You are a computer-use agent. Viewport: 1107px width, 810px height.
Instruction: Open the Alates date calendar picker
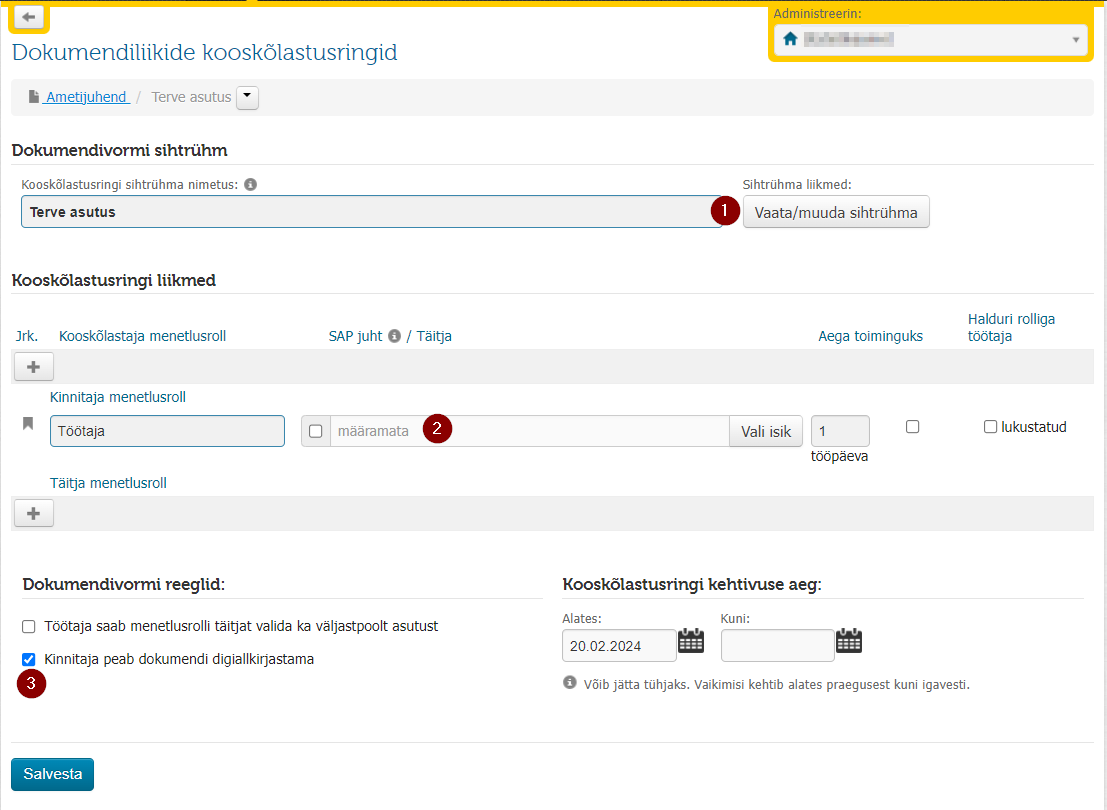click(x=690, y=641)
